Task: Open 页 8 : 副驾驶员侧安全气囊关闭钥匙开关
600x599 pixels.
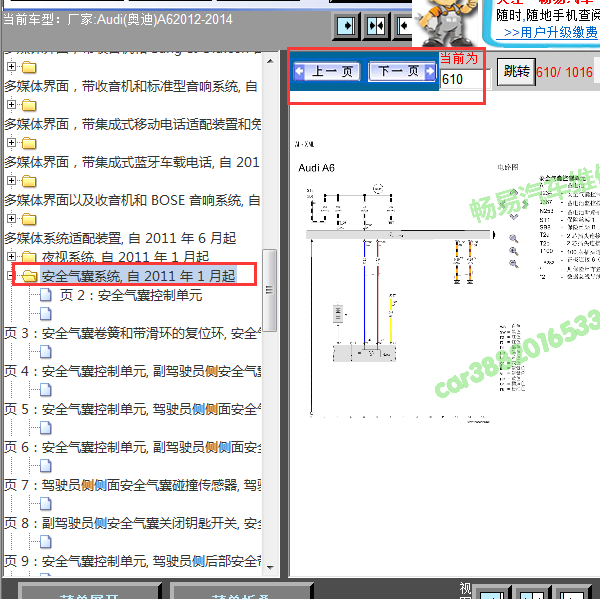Action: pyautogui.click(x=132, y=523)
